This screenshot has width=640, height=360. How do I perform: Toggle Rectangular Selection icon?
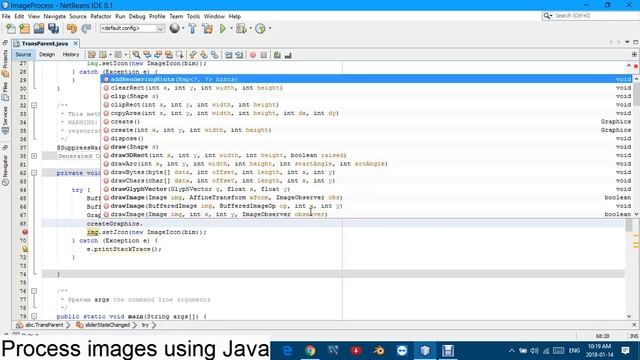click(x=179, y=55)
